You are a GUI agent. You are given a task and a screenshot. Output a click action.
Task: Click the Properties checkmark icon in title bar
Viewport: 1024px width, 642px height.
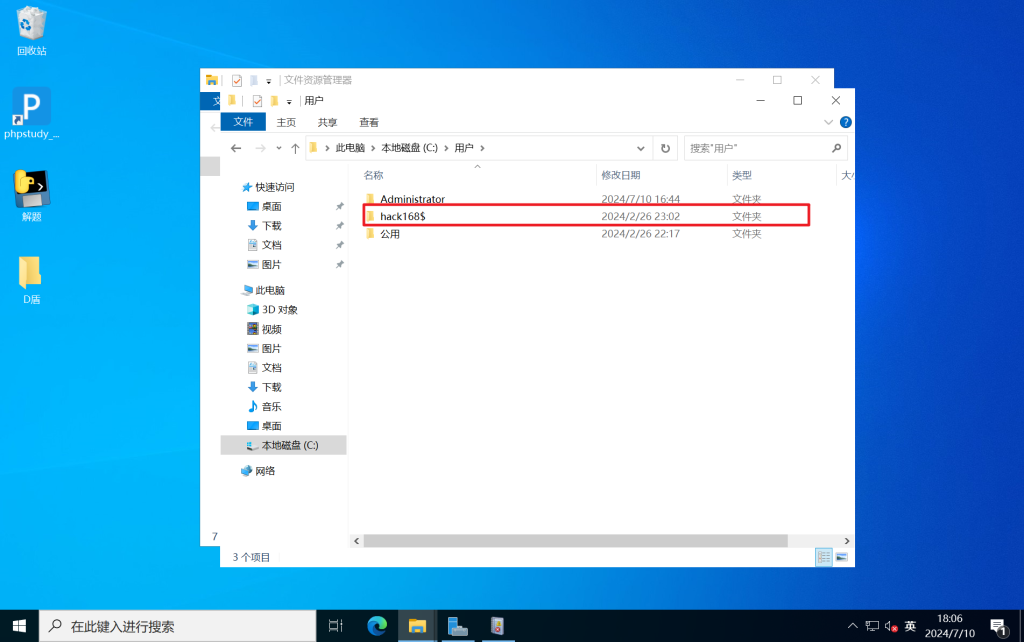click(257, 101)
